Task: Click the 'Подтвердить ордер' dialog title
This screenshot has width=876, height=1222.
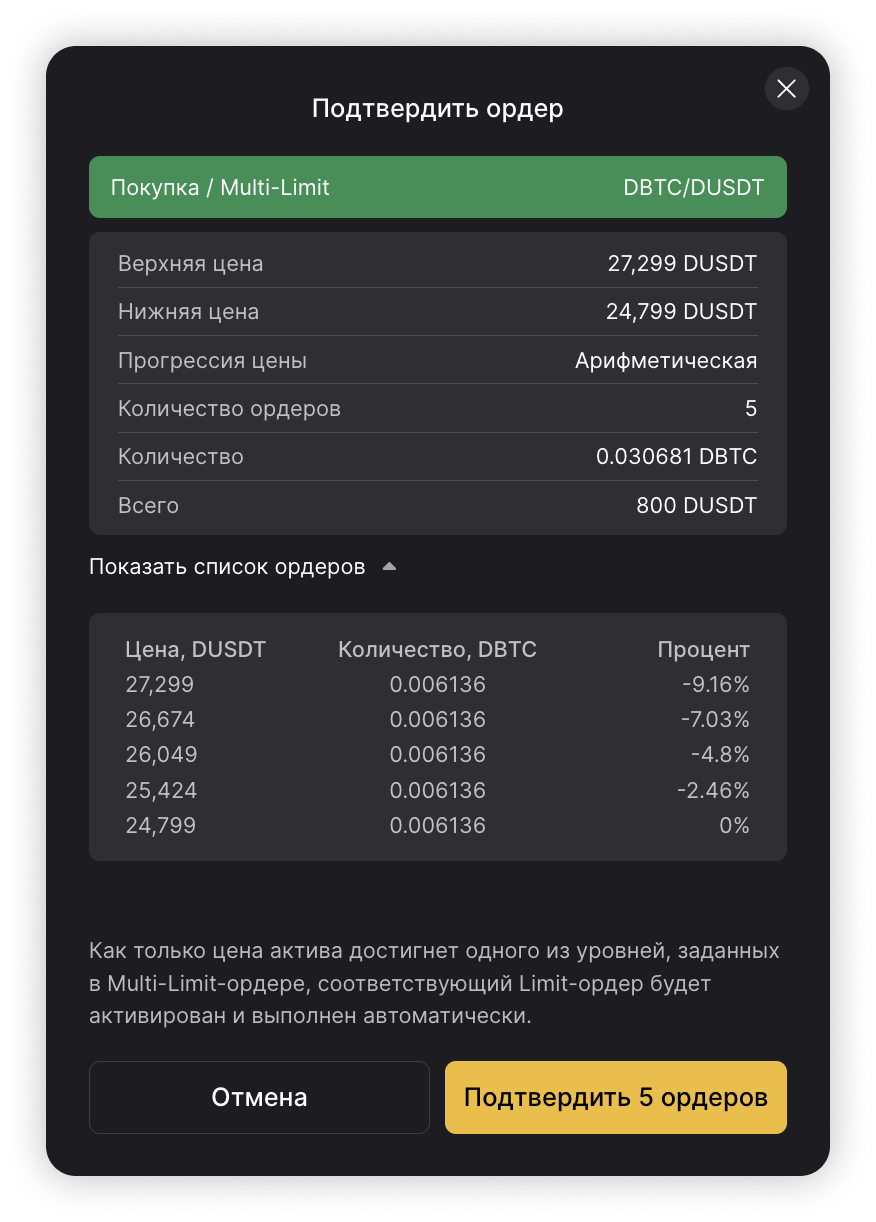Action: (437, 108)
